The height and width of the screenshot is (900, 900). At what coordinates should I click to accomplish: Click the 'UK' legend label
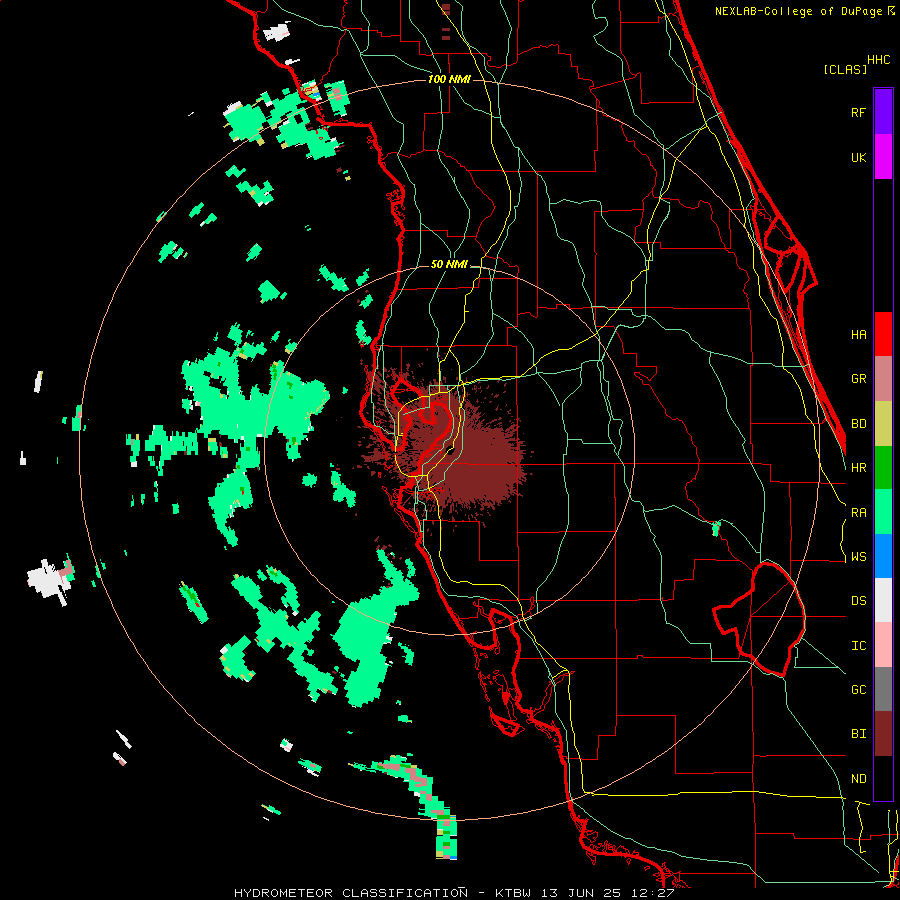[859, 157]
